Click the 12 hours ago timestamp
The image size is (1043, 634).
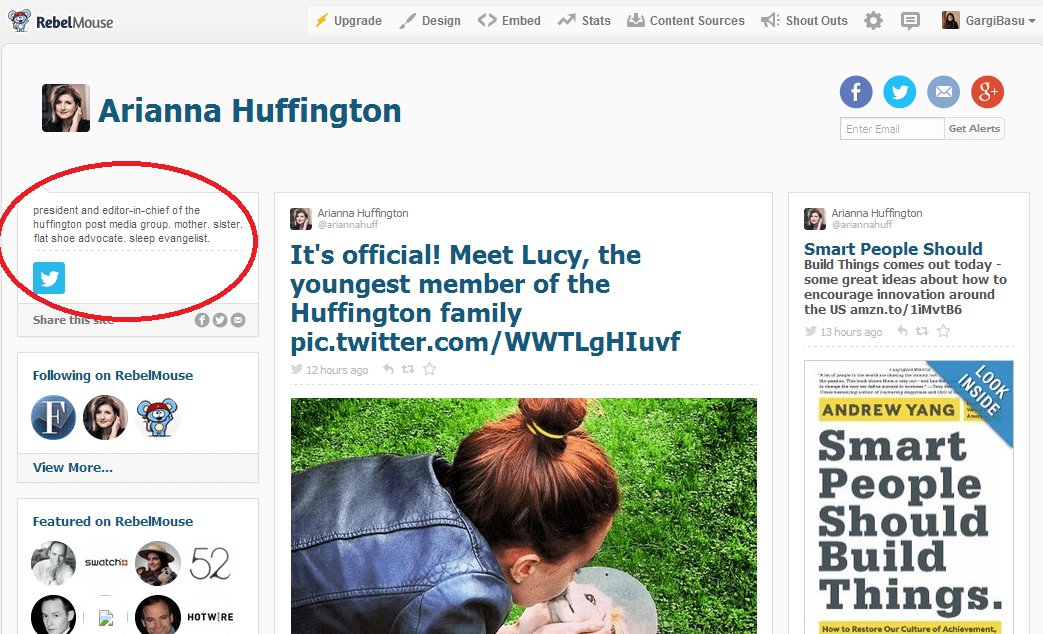coord(337,370)
